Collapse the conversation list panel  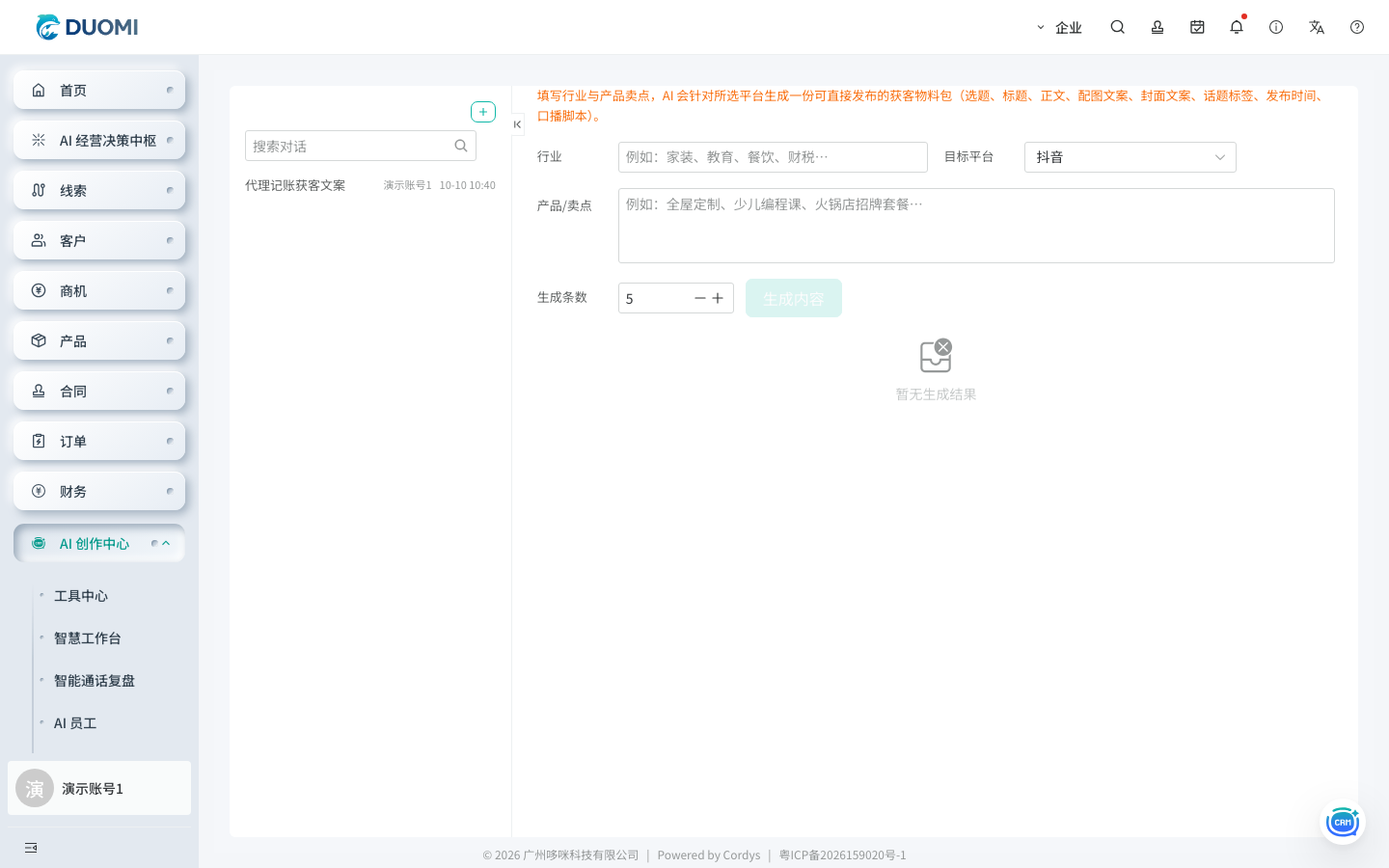(518, 124)
